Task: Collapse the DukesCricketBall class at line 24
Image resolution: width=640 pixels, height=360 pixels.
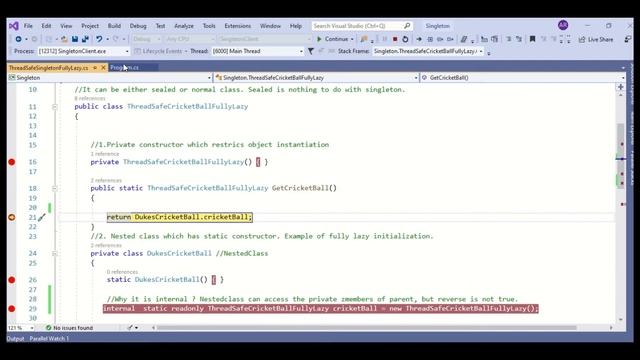Action: click(54, 254)
